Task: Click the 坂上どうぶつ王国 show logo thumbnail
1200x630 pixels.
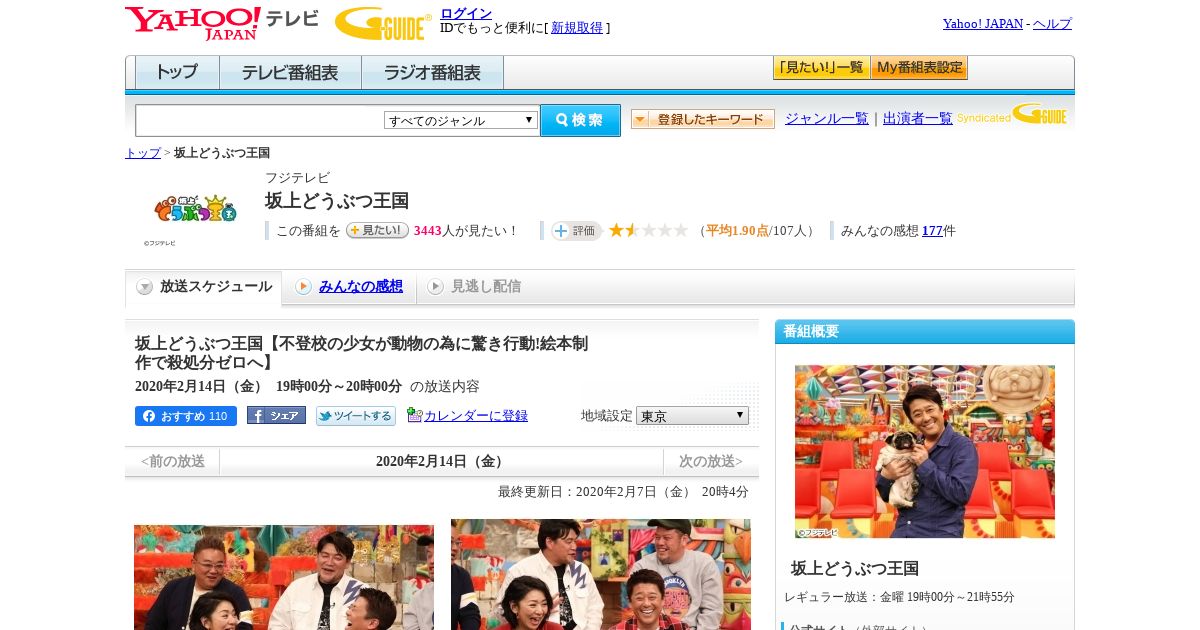Action: (x=195, y=209)
